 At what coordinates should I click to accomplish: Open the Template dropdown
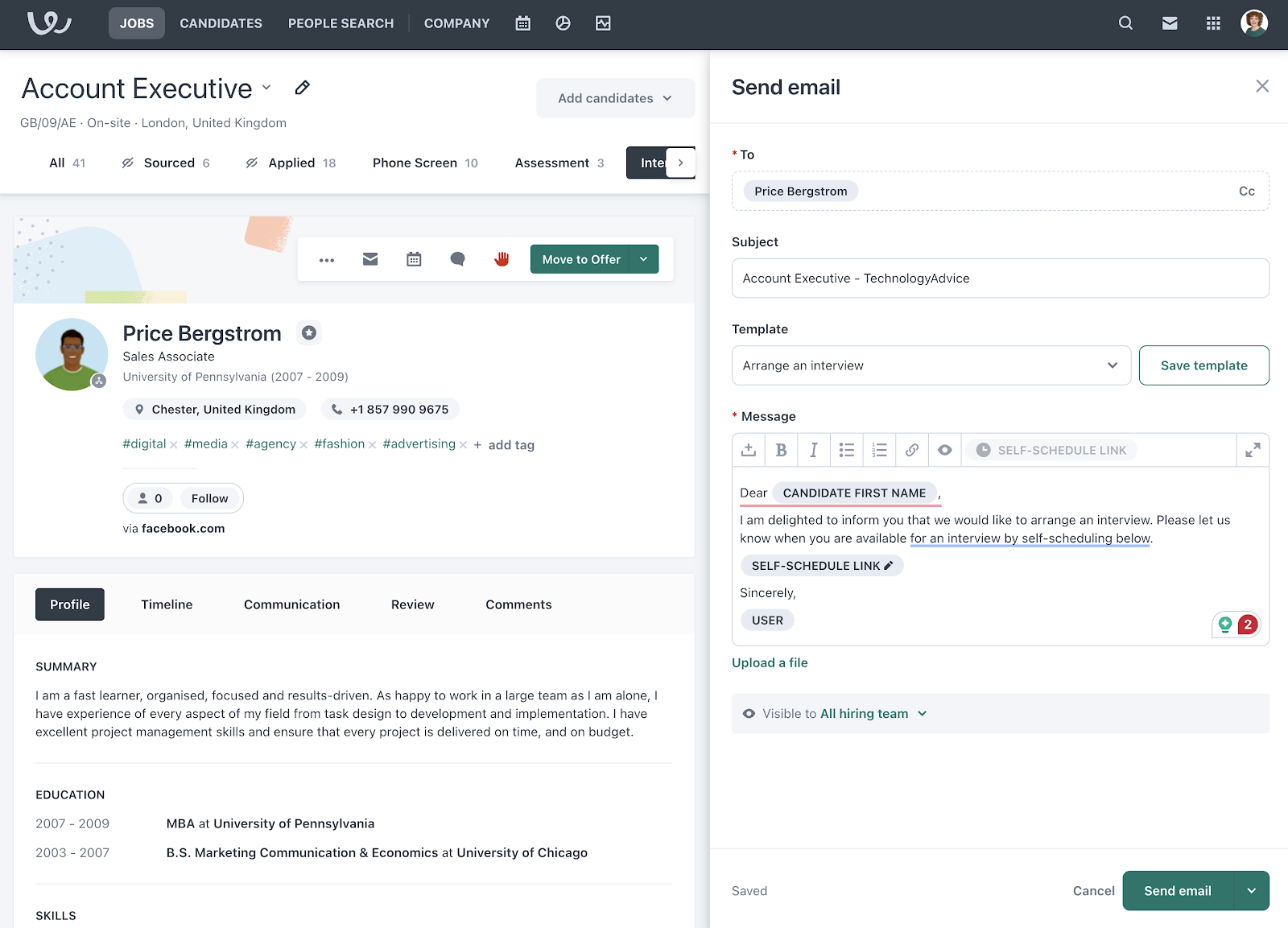coord(931,365)
